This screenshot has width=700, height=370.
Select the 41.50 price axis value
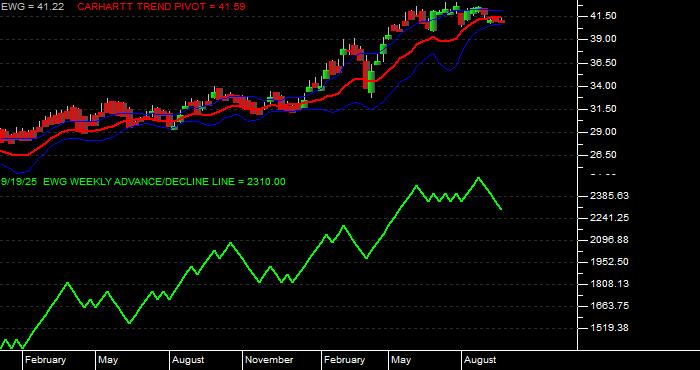click(603, 16)
